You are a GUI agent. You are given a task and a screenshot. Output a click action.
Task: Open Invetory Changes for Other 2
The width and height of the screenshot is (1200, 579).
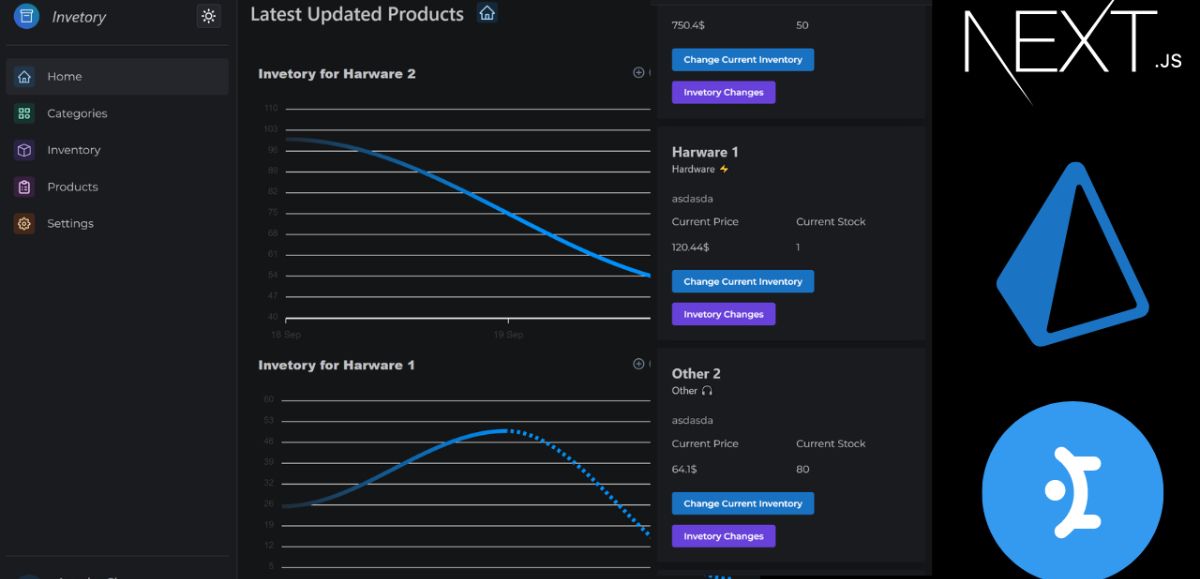[723, 537]
